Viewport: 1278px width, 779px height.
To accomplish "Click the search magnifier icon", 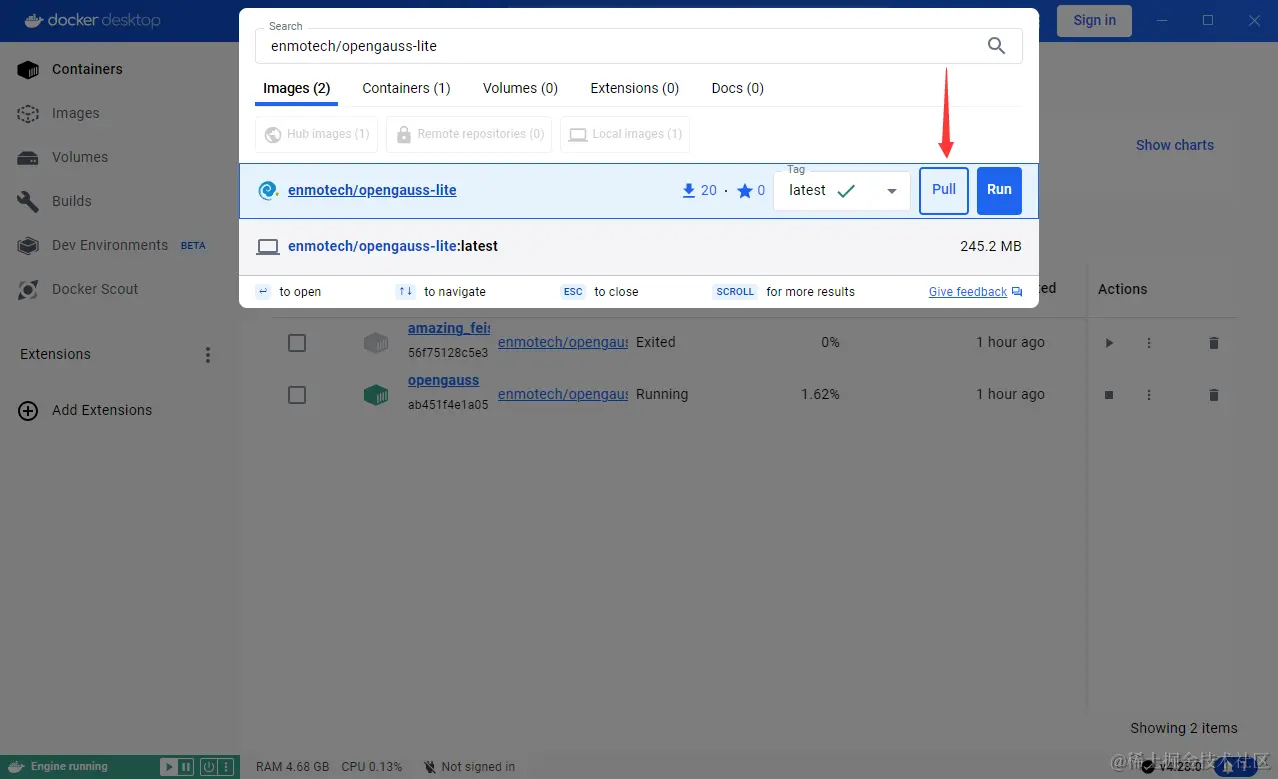I will (x=996, y=46).
